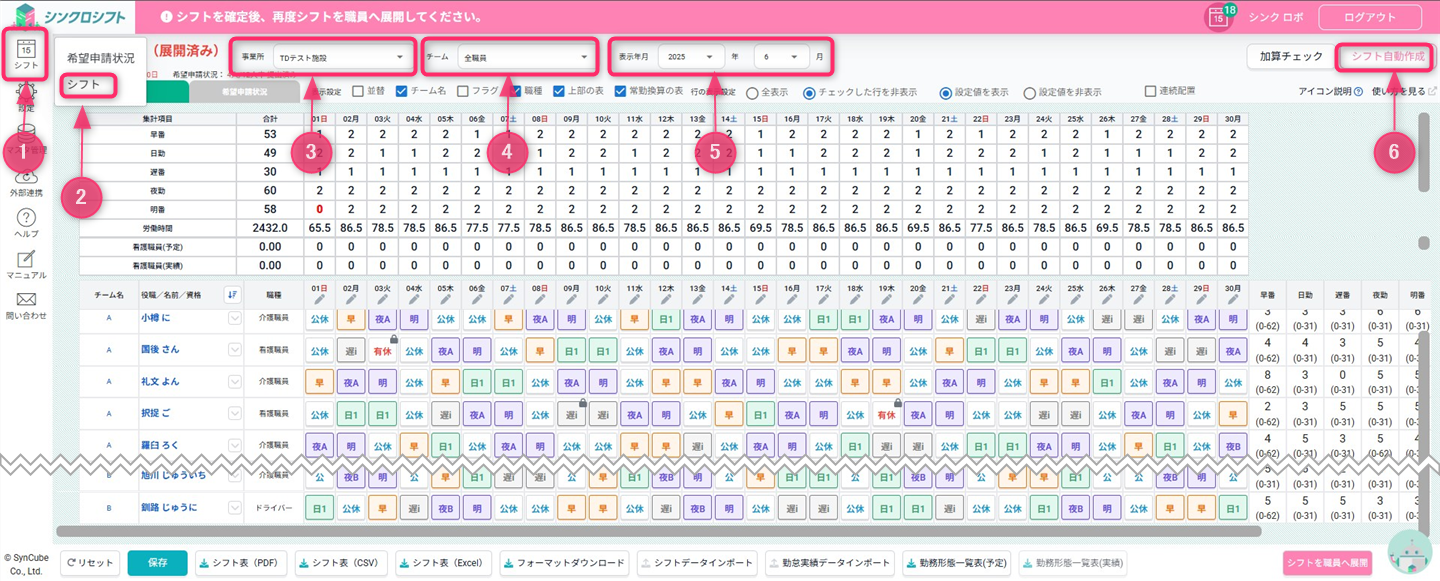Click staff name 羅臼 ろく
This screenshot has width=1440, height=581.
160,445
